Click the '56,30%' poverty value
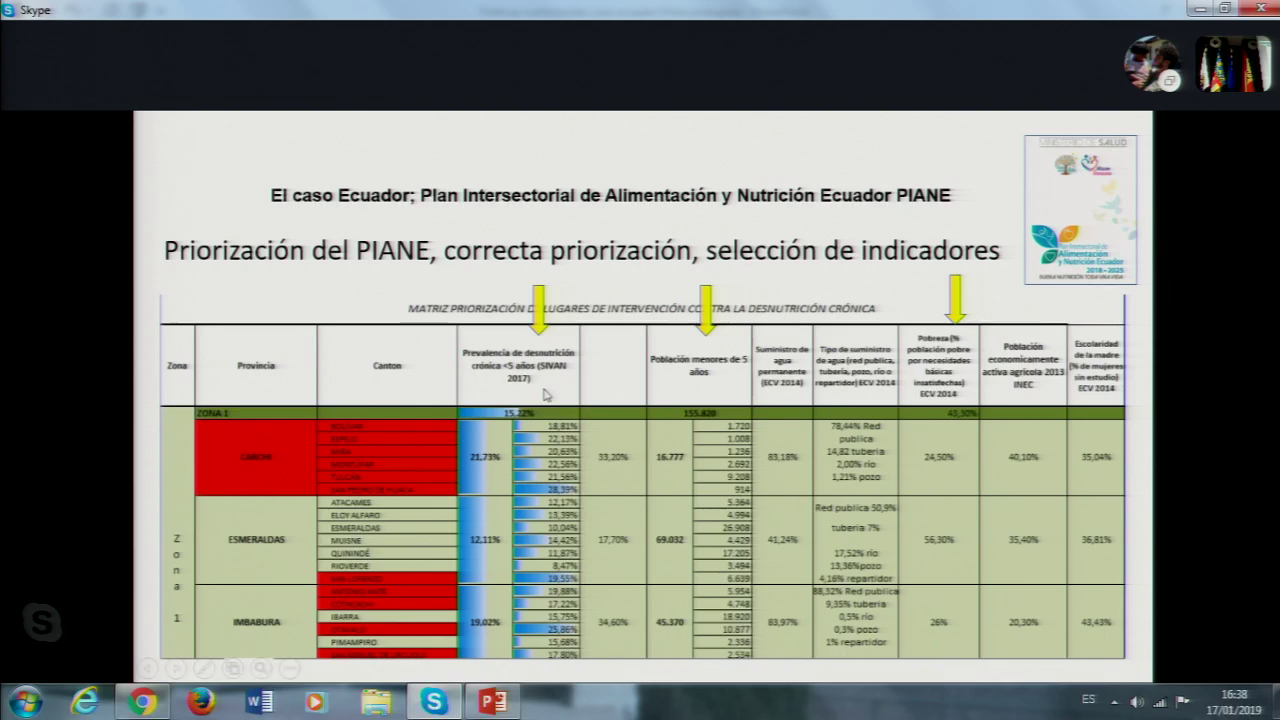This screenshot has height=720, width=1280. tap(938, 540)
